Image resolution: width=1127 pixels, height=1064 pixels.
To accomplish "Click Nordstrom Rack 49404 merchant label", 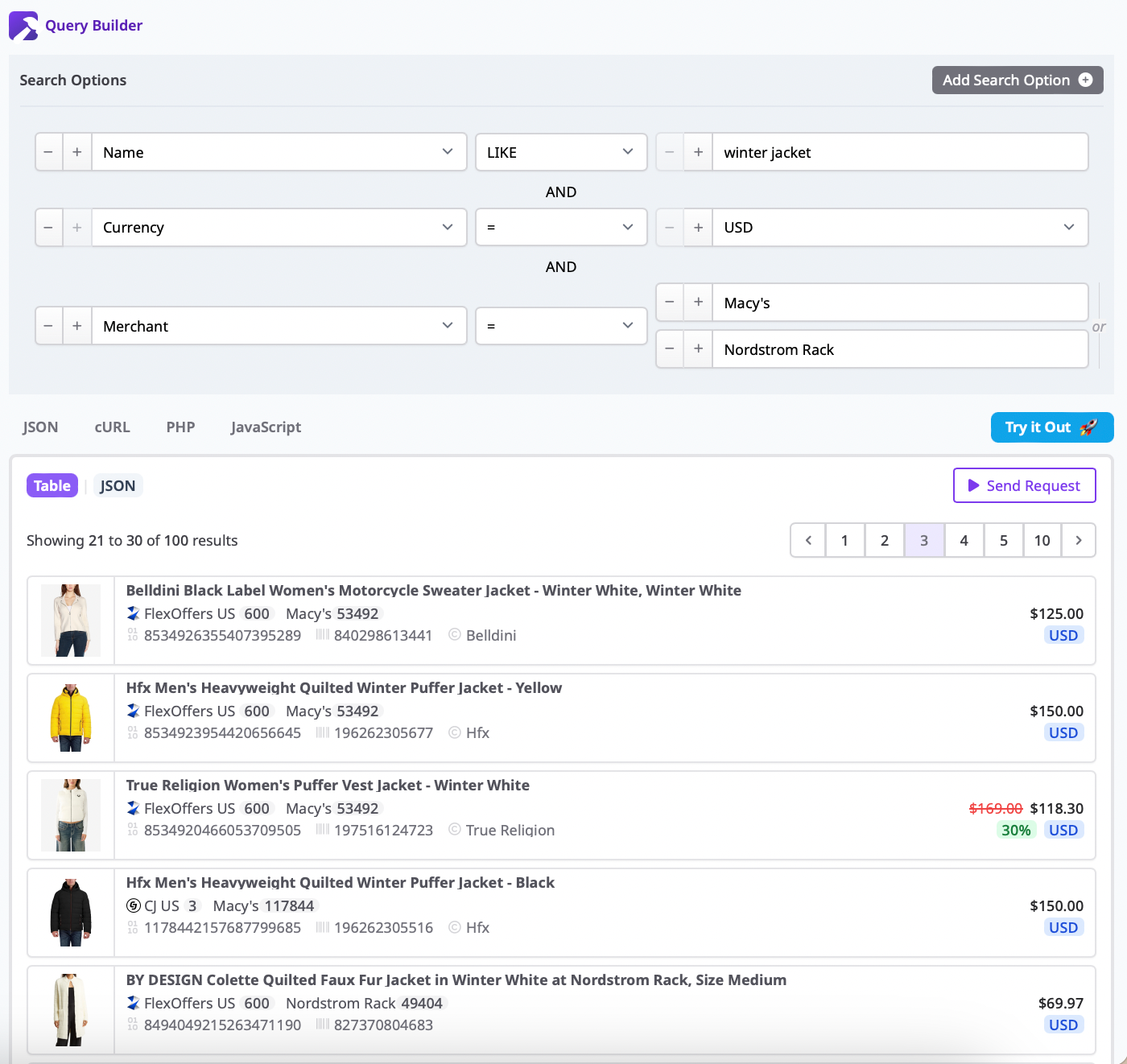I will pos(365,1003).
